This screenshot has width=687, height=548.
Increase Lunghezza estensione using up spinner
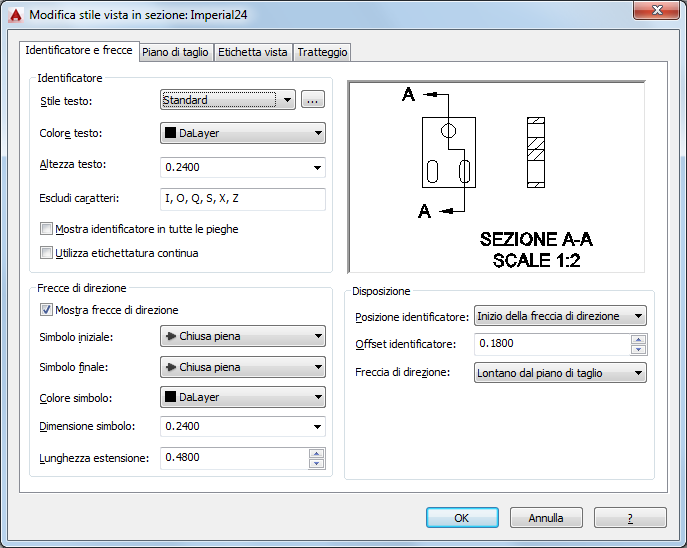tap(316, 454)
